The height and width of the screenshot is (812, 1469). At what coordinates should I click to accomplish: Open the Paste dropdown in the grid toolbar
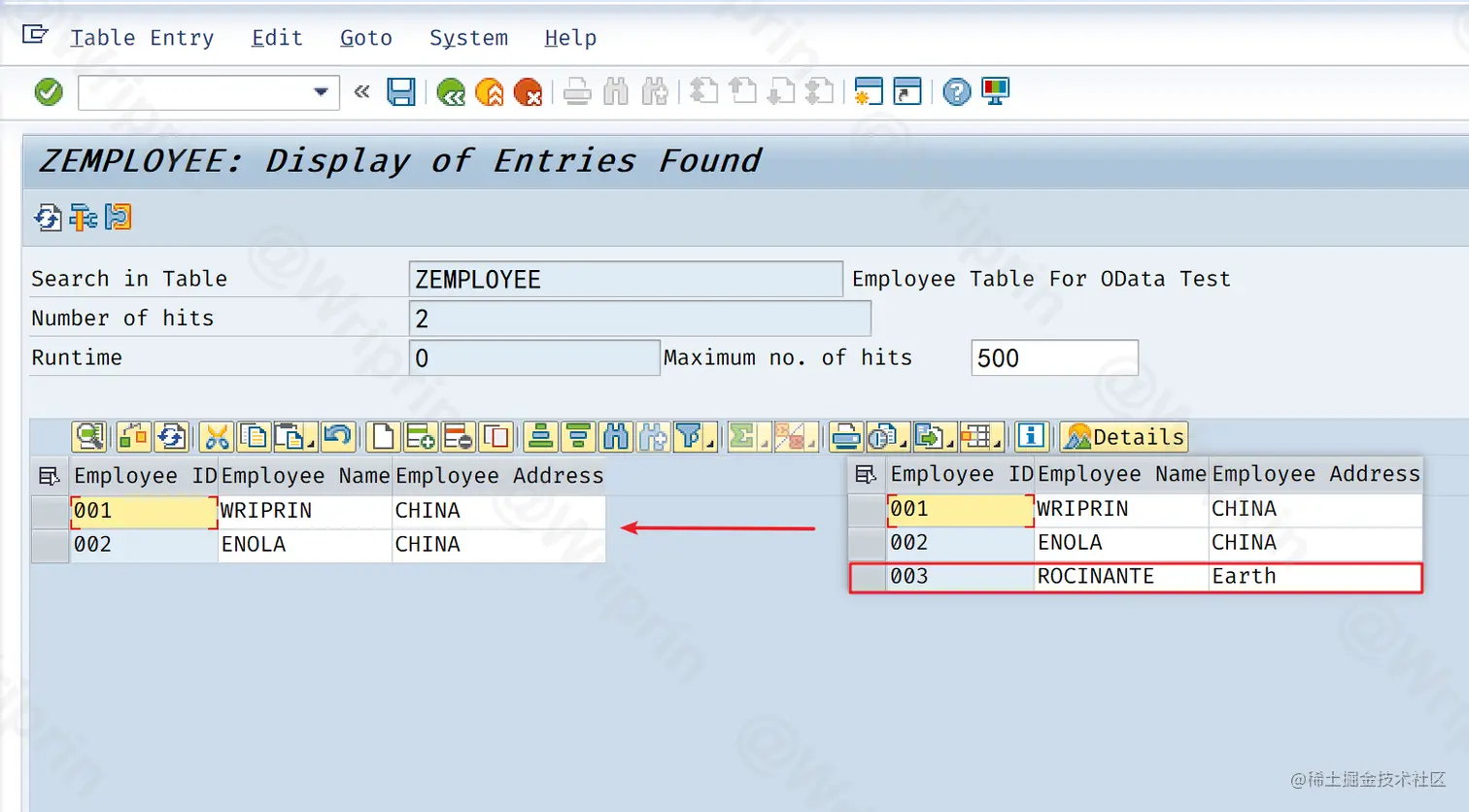coord(294,437)
